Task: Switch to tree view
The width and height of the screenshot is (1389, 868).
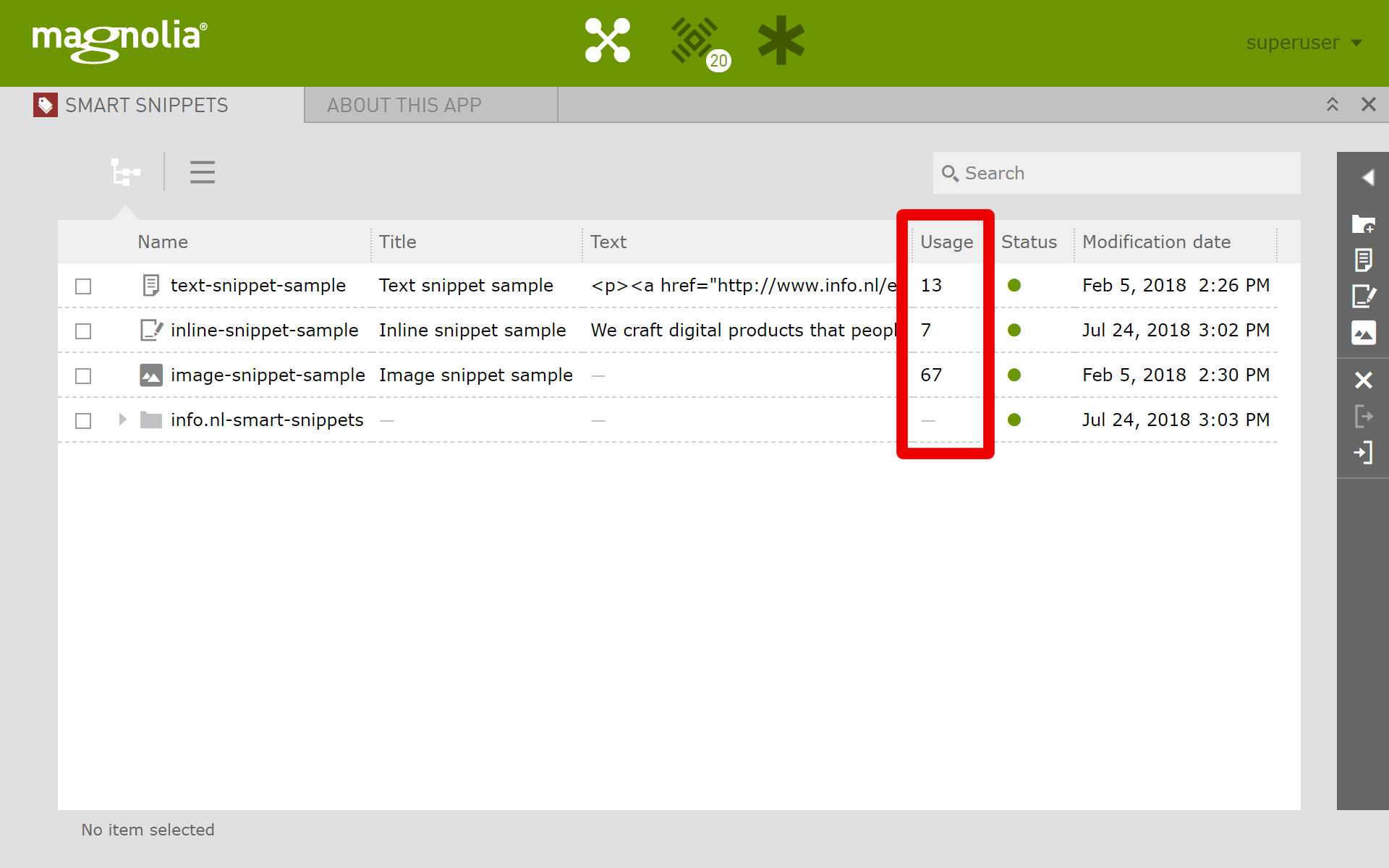Action: [126, 173]
